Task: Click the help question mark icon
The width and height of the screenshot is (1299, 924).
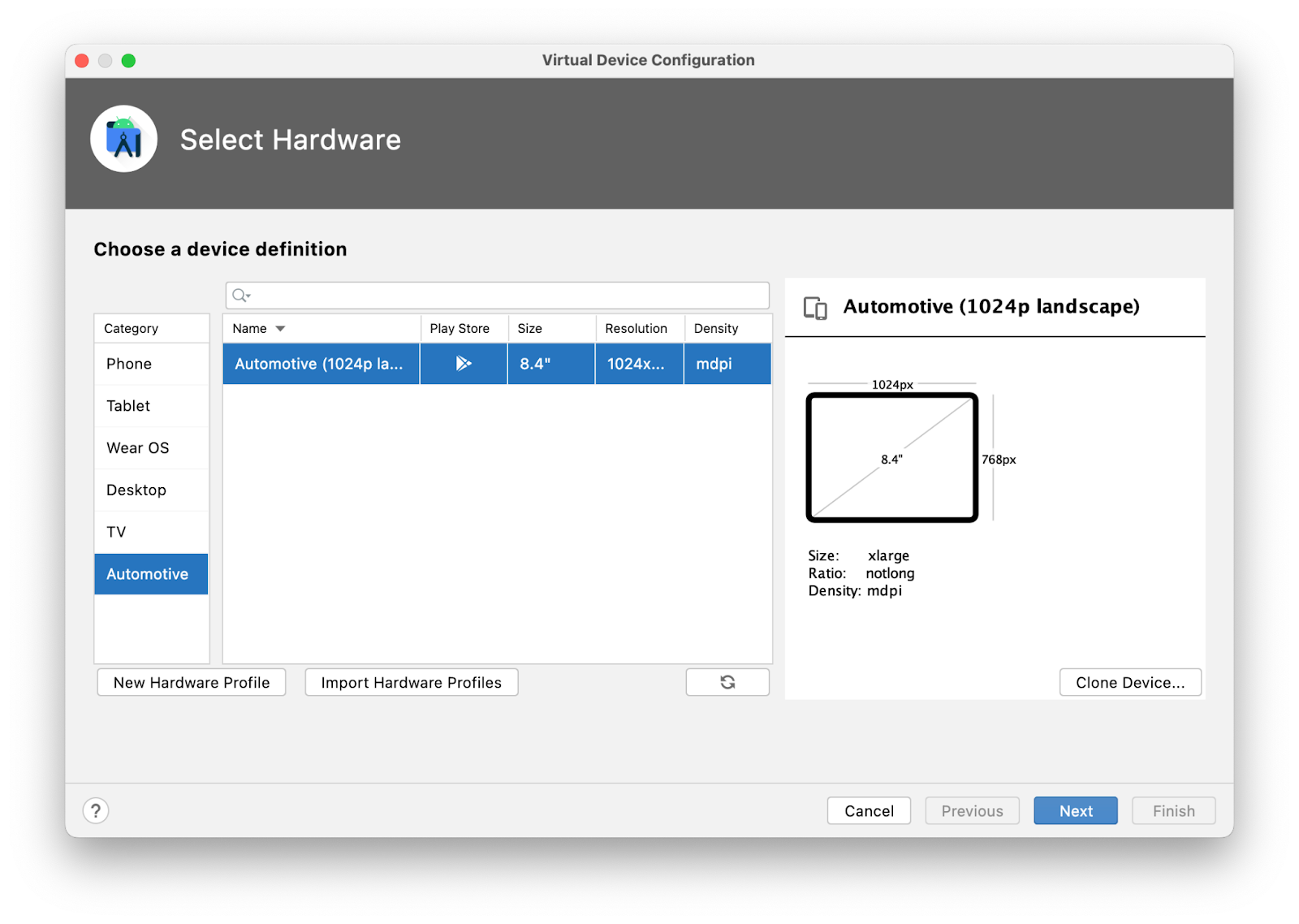Action: click(x=96, y=810)
